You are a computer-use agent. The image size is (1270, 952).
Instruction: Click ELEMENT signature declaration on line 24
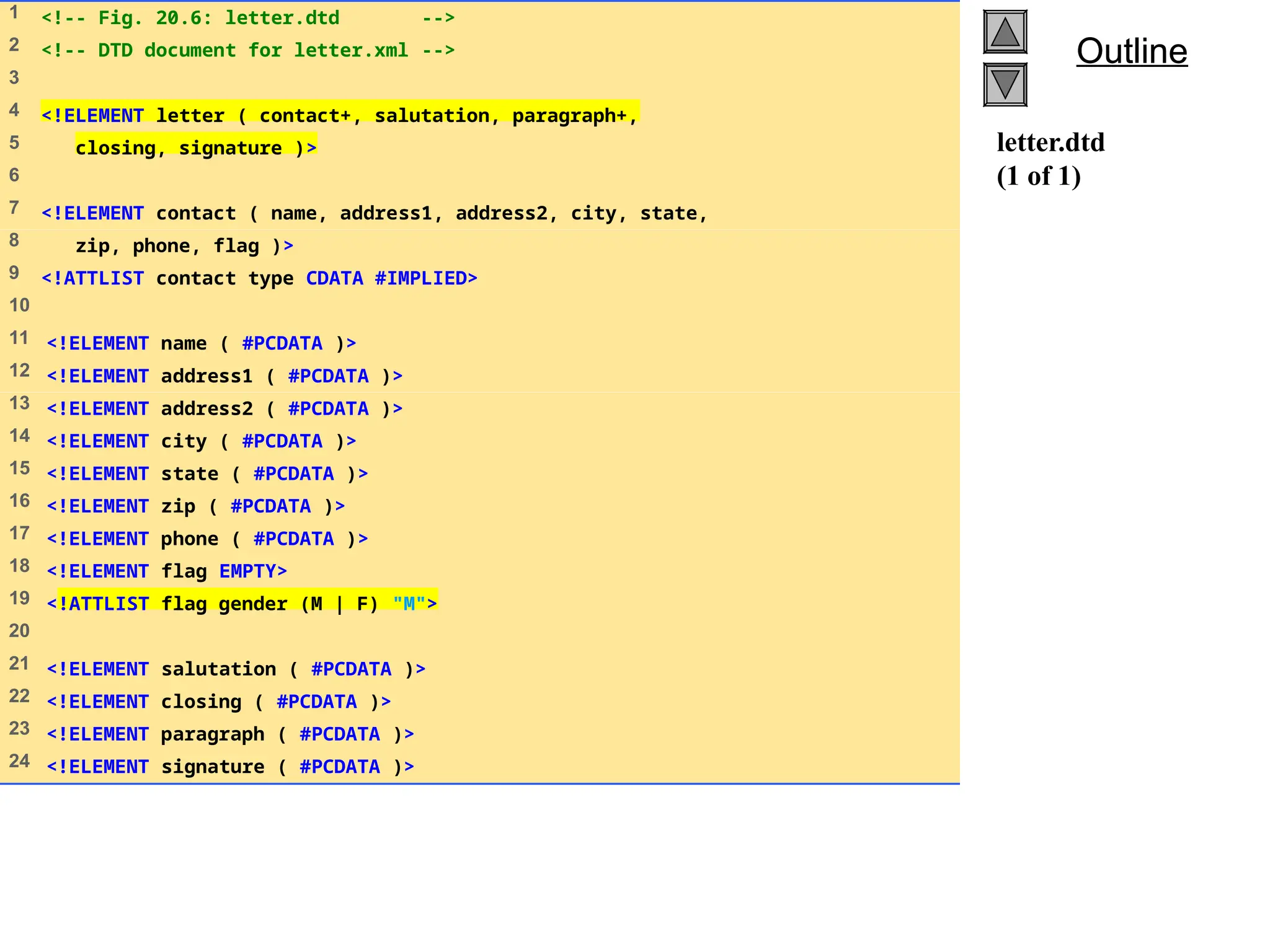[230, 767]
